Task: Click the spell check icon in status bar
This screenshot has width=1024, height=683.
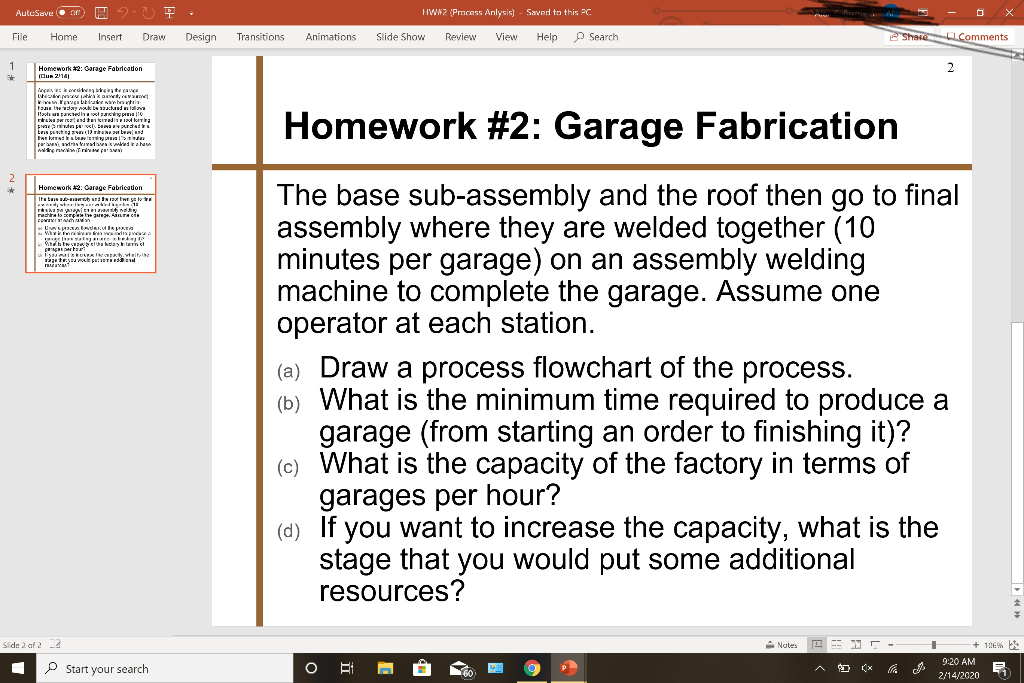Action: (56, 644)
